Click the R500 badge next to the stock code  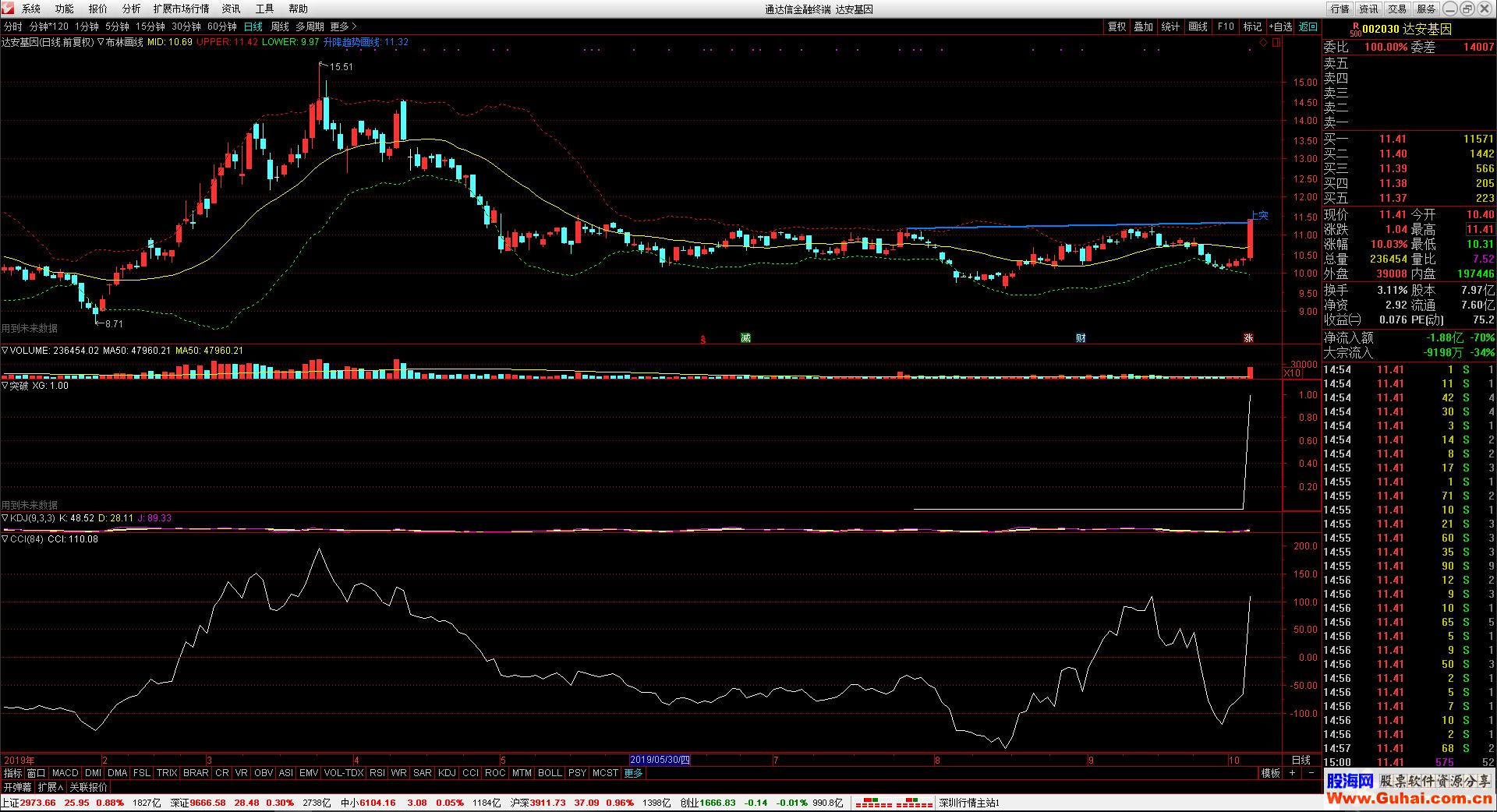tap(1355, 30)
